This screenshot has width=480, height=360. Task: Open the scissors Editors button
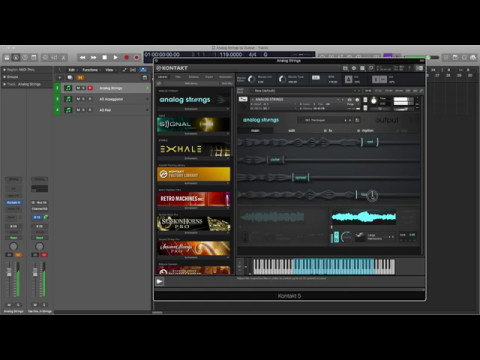(x=64, y=58)
